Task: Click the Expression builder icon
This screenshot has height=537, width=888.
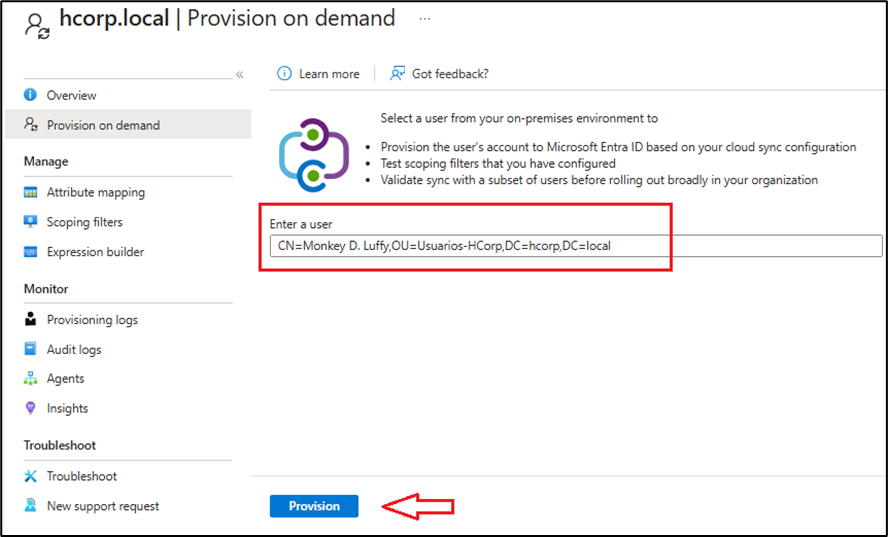Action: (x=30, y=252)
